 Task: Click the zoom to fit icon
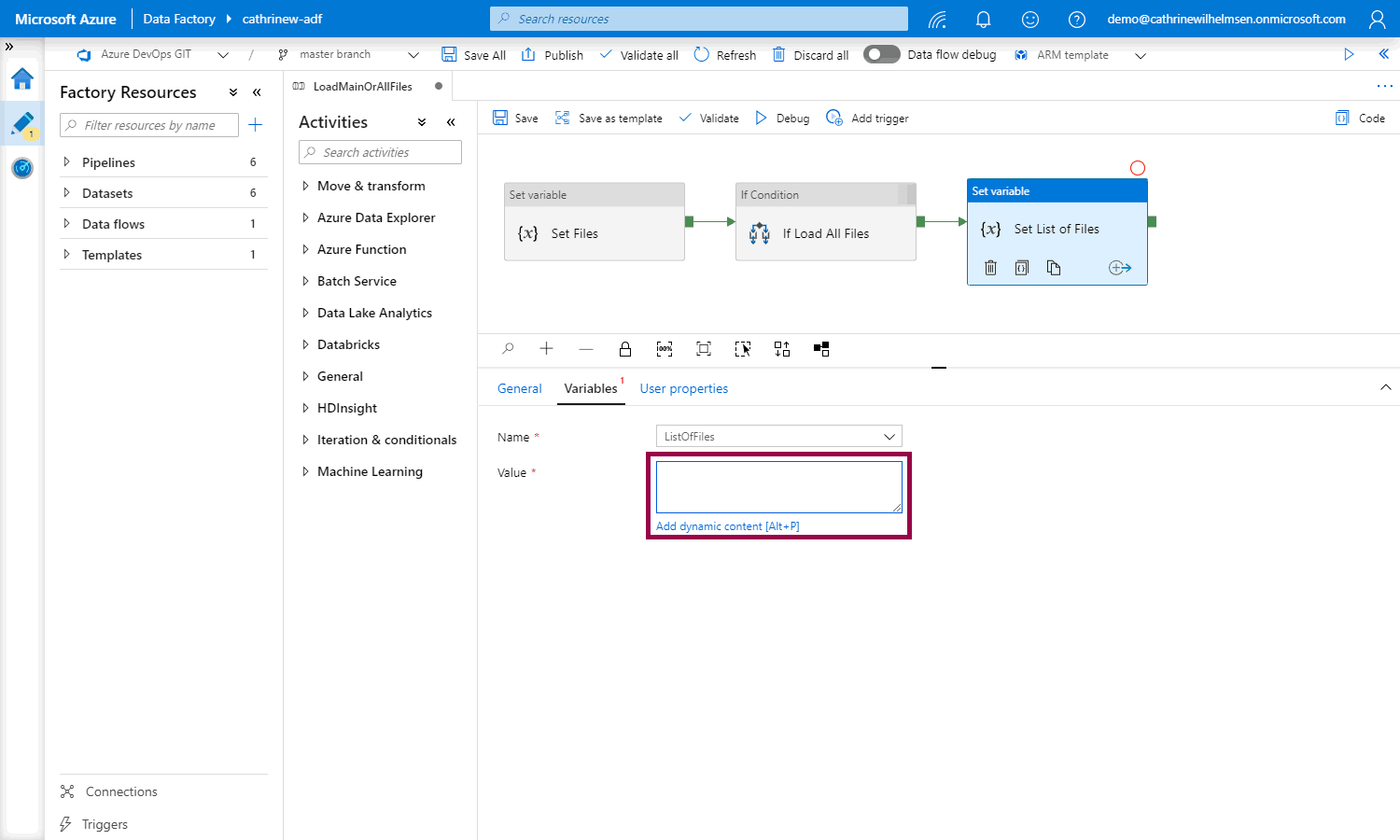click(704, 349)
